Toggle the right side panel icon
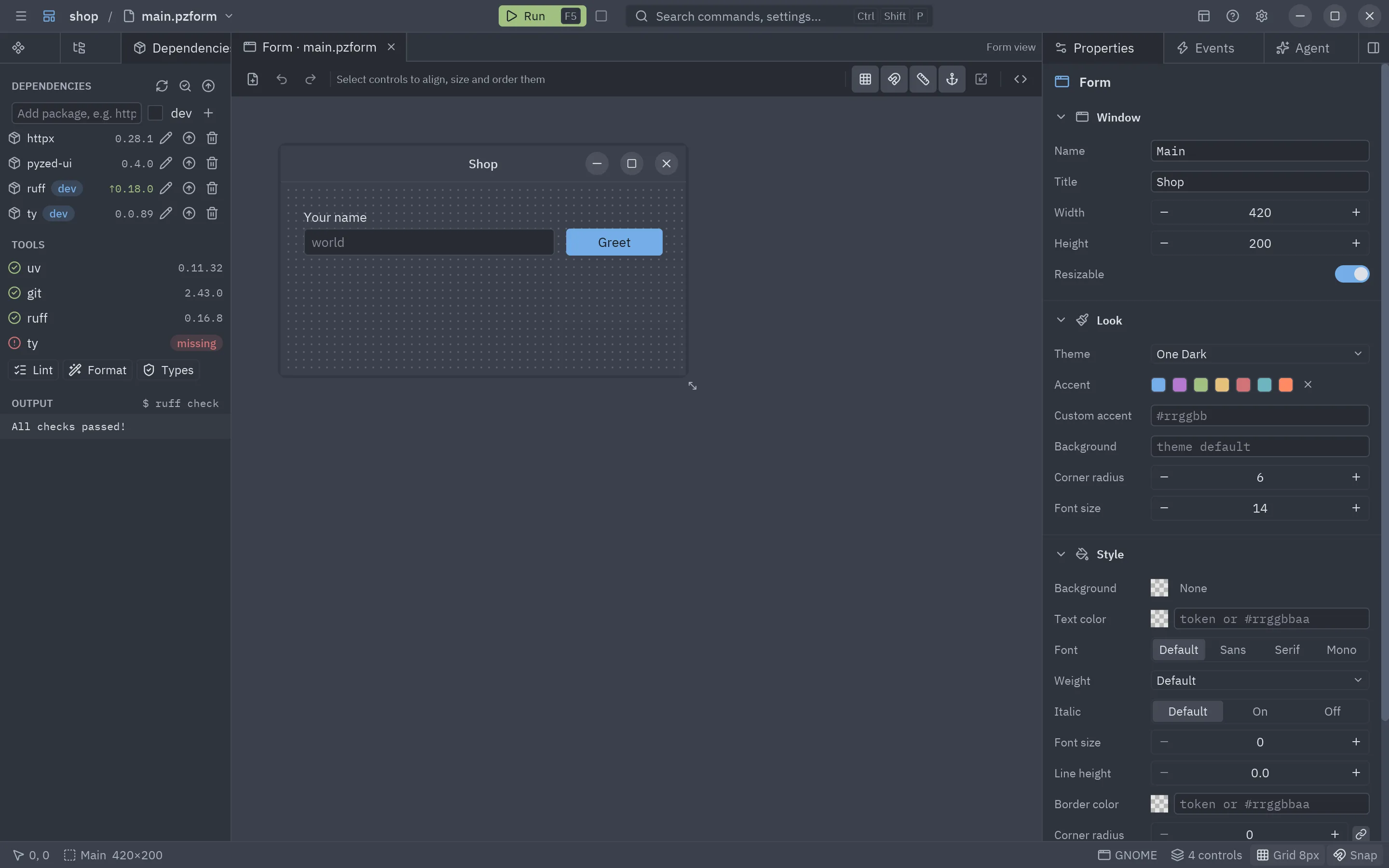 1373,48
